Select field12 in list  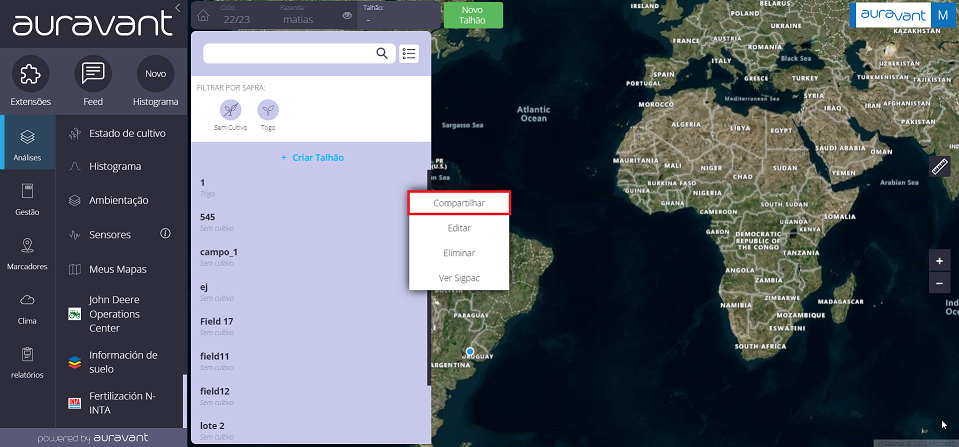tap(311, 396)
